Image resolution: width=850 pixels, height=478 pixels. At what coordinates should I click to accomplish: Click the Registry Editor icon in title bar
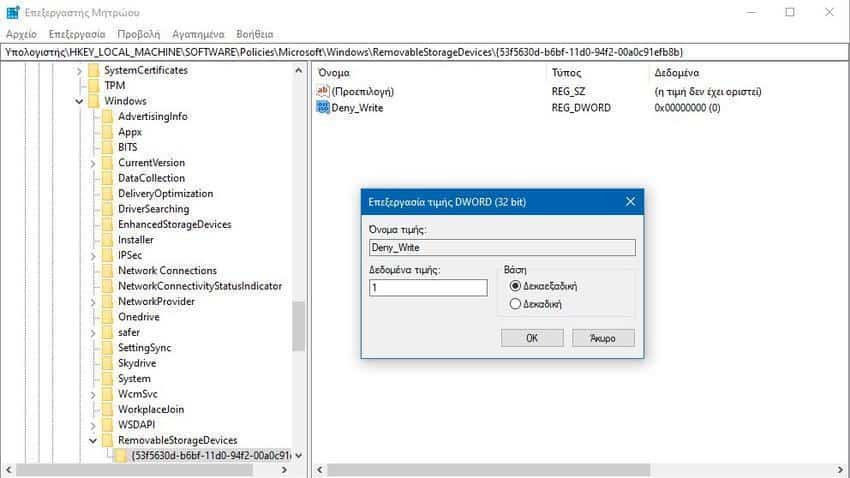pos(12,12)
